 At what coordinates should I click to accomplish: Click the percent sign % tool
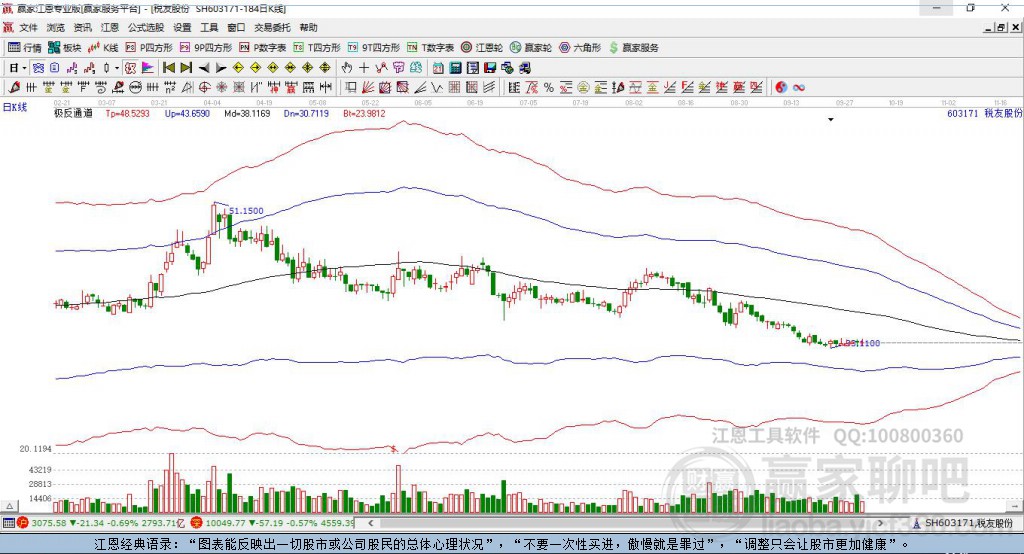(x=549, y=87)
